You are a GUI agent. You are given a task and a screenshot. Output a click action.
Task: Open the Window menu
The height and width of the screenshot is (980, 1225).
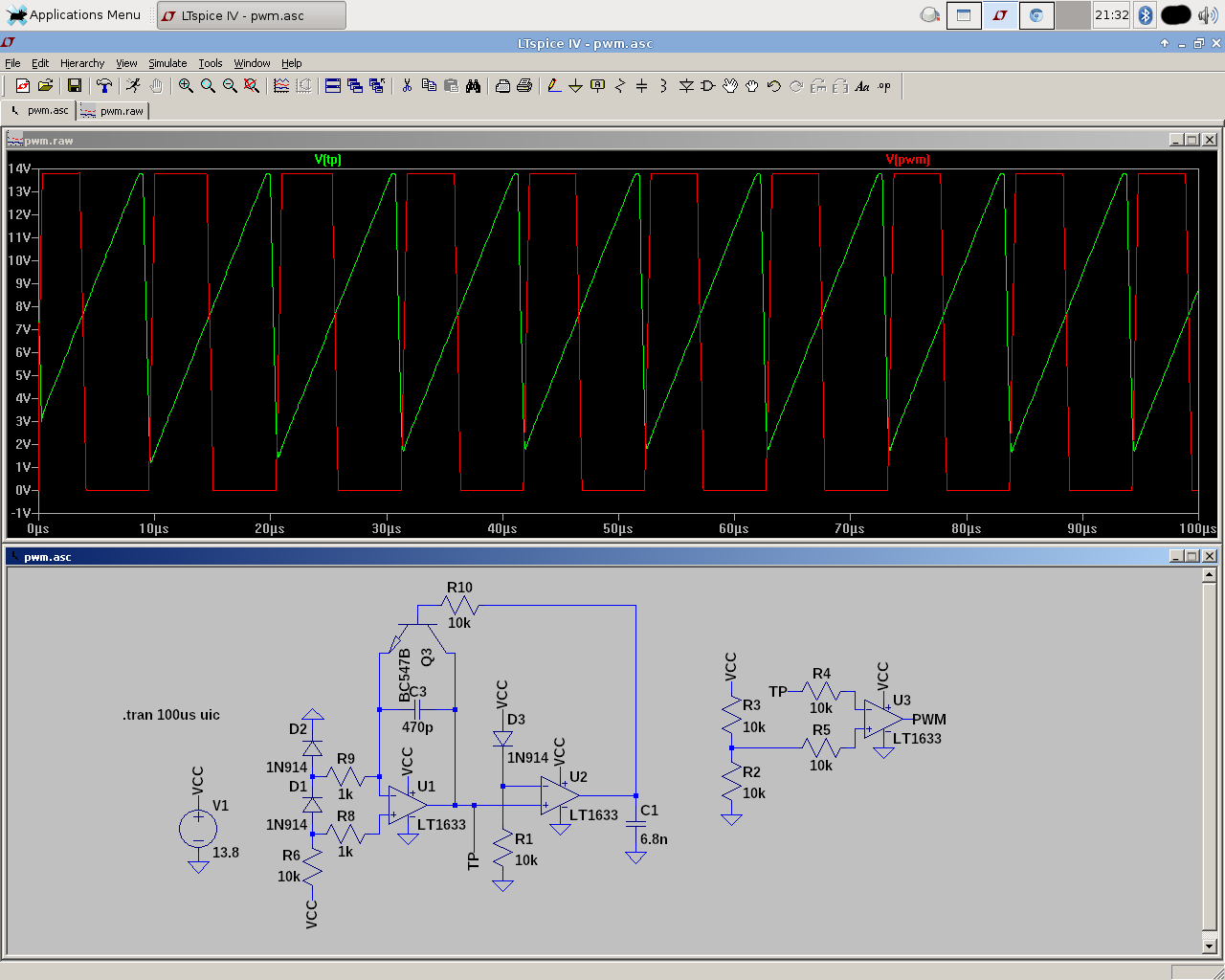click(x=252, y=63)
